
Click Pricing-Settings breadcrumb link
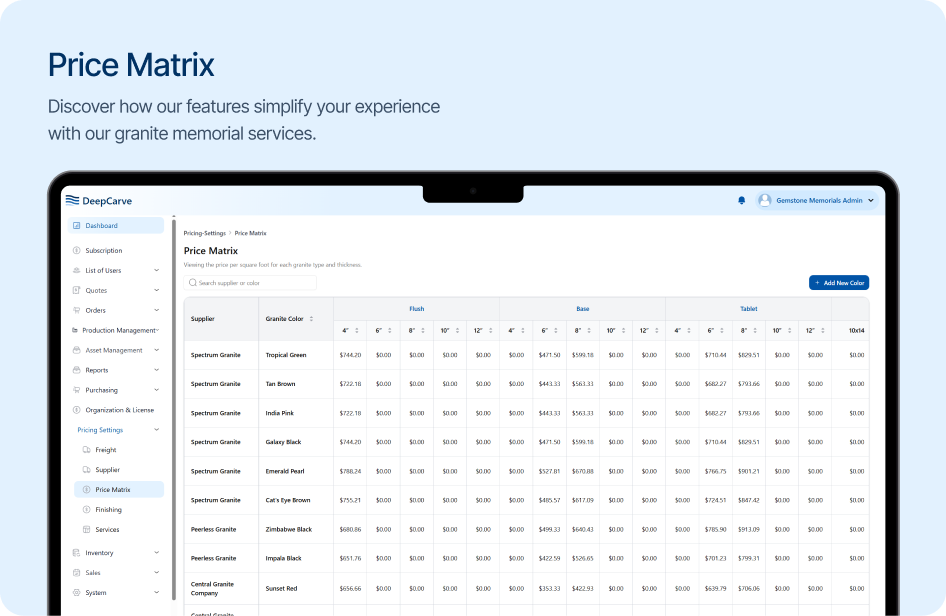coord(205,233)
